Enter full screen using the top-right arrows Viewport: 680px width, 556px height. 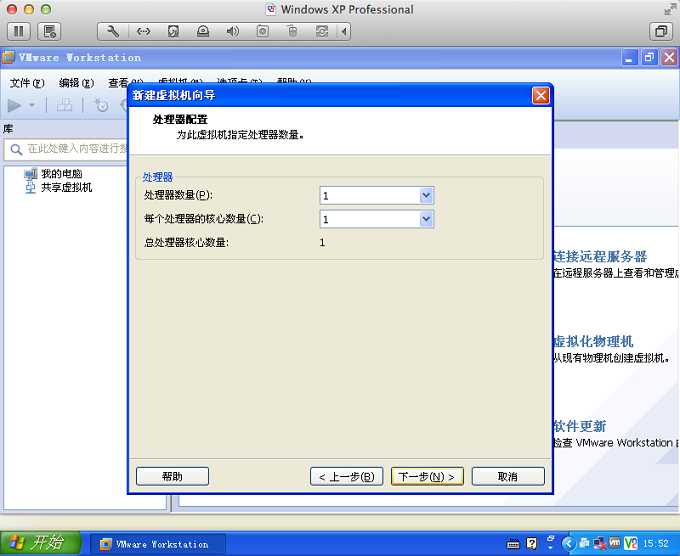point(670,9)
